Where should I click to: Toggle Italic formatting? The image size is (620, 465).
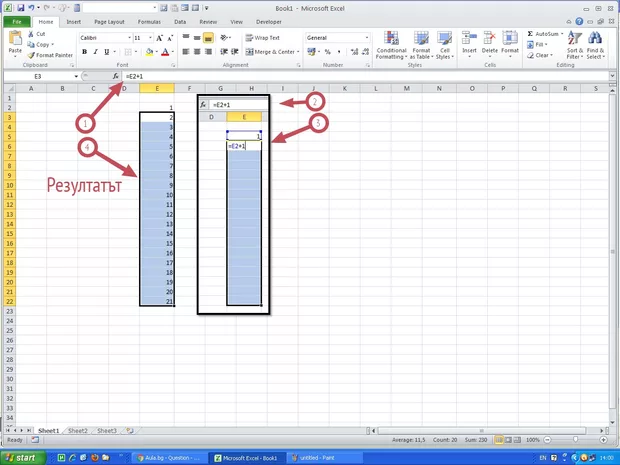point(95,52)
